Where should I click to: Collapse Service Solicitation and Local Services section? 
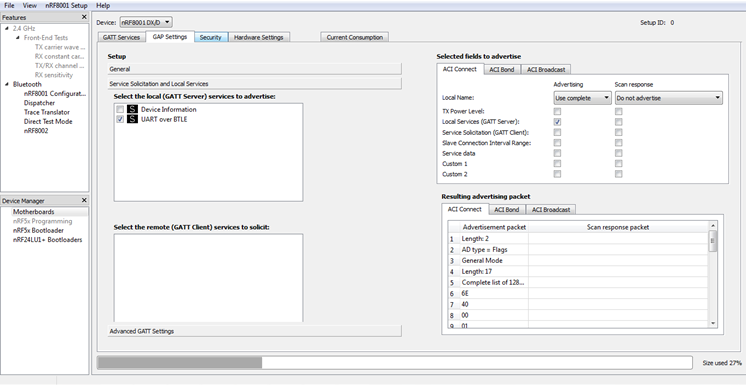click(254, 84)
